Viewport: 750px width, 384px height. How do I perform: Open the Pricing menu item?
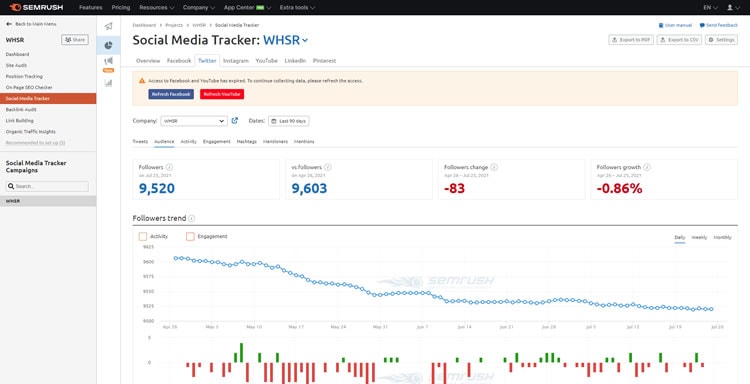pos(121,8)
